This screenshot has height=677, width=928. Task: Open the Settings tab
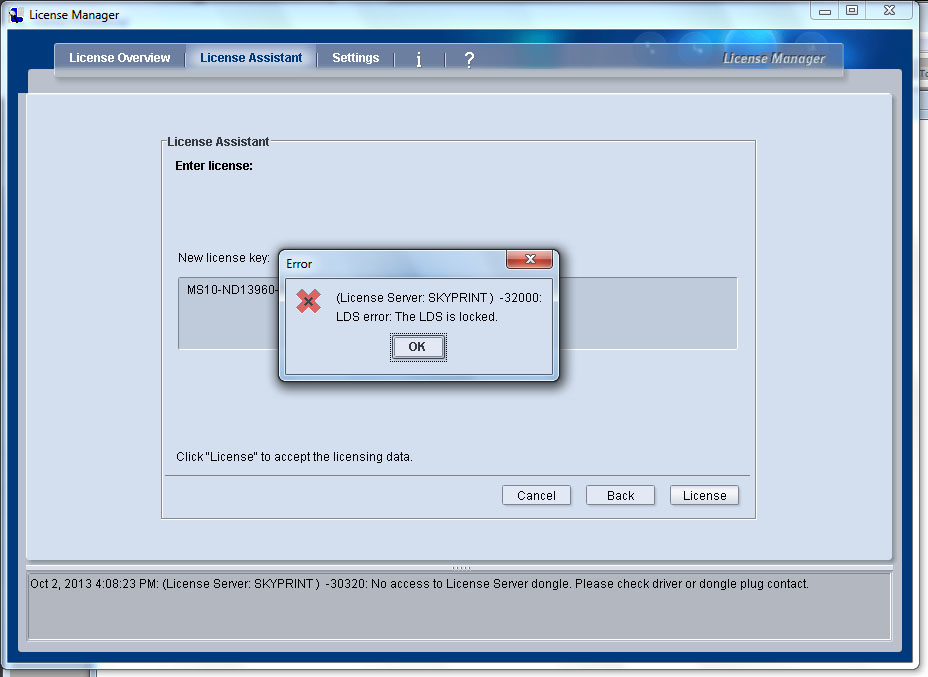coord(355,58)
